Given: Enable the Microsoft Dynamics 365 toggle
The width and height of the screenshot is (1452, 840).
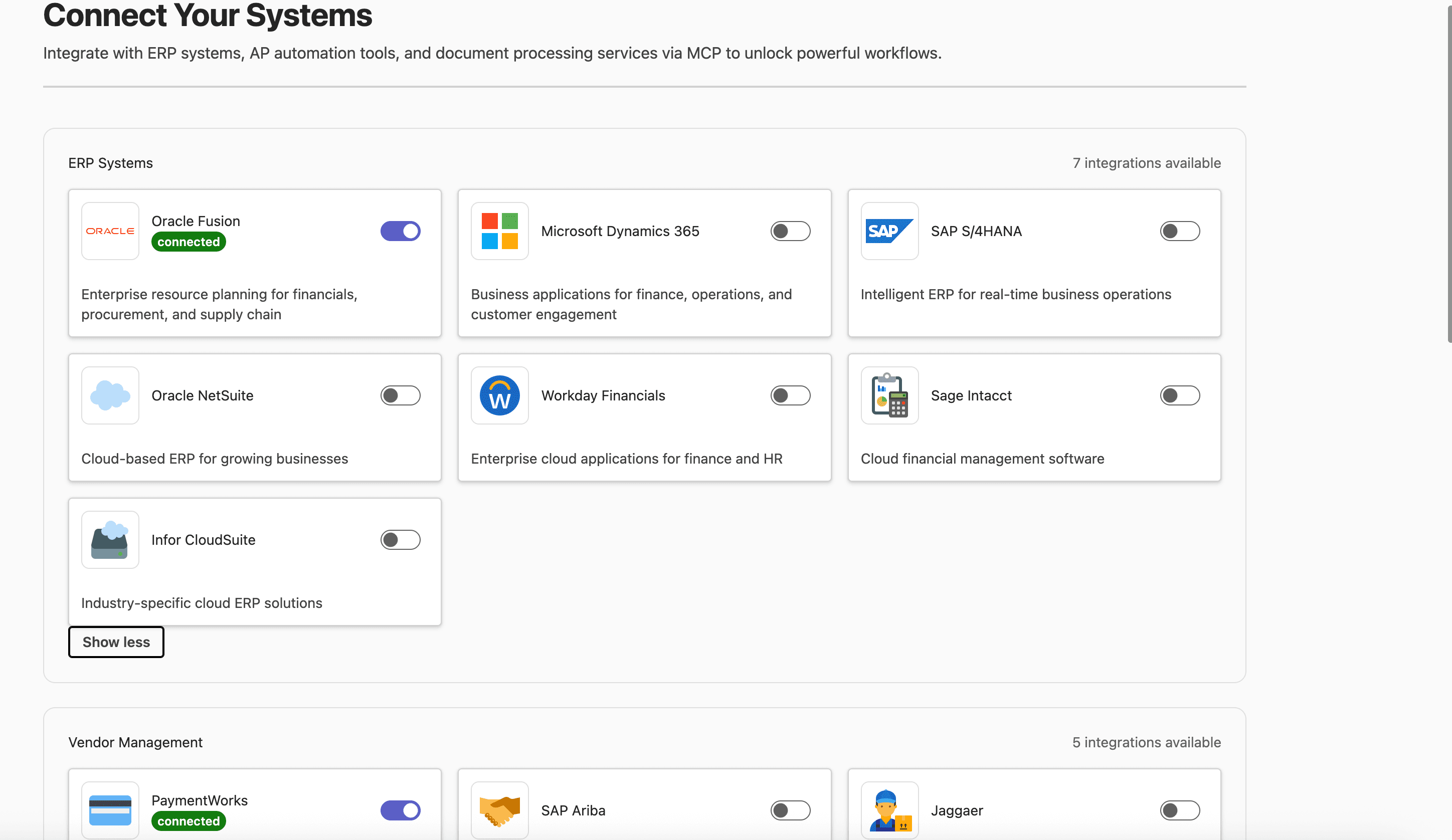Looking at the screenshot, I should [x=790, y=231].
